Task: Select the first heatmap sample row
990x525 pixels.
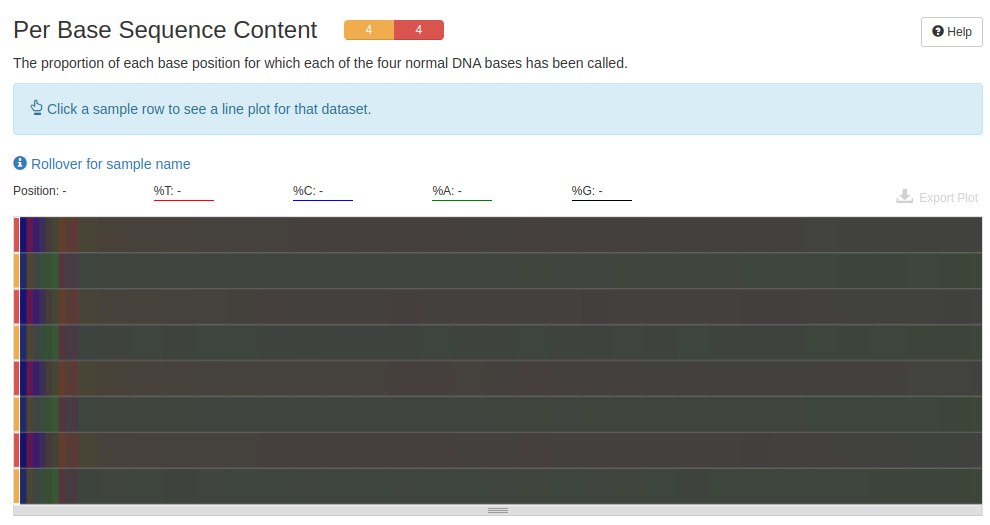Action: (x=498, y=235)
